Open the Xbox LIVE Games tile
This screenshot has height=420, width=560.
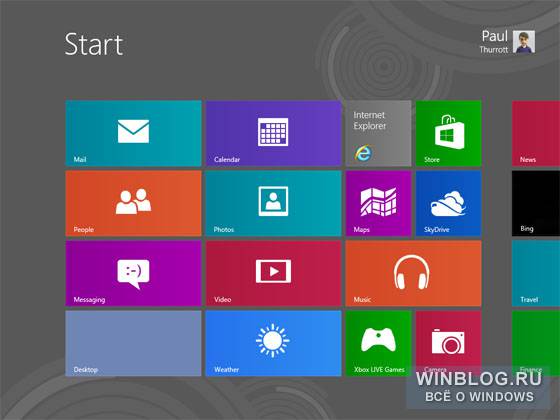379,343
